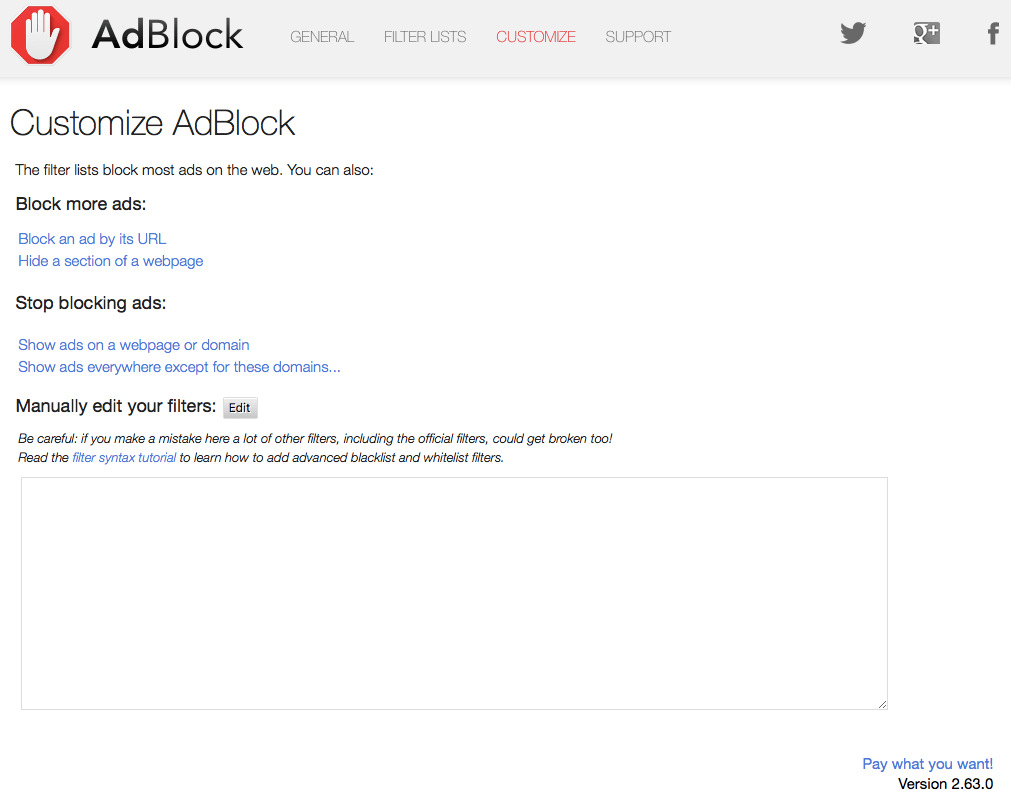Open the Facebook icon
Image resolution: width=1011 pixels, height=798 pixels.
click(993, 35)
